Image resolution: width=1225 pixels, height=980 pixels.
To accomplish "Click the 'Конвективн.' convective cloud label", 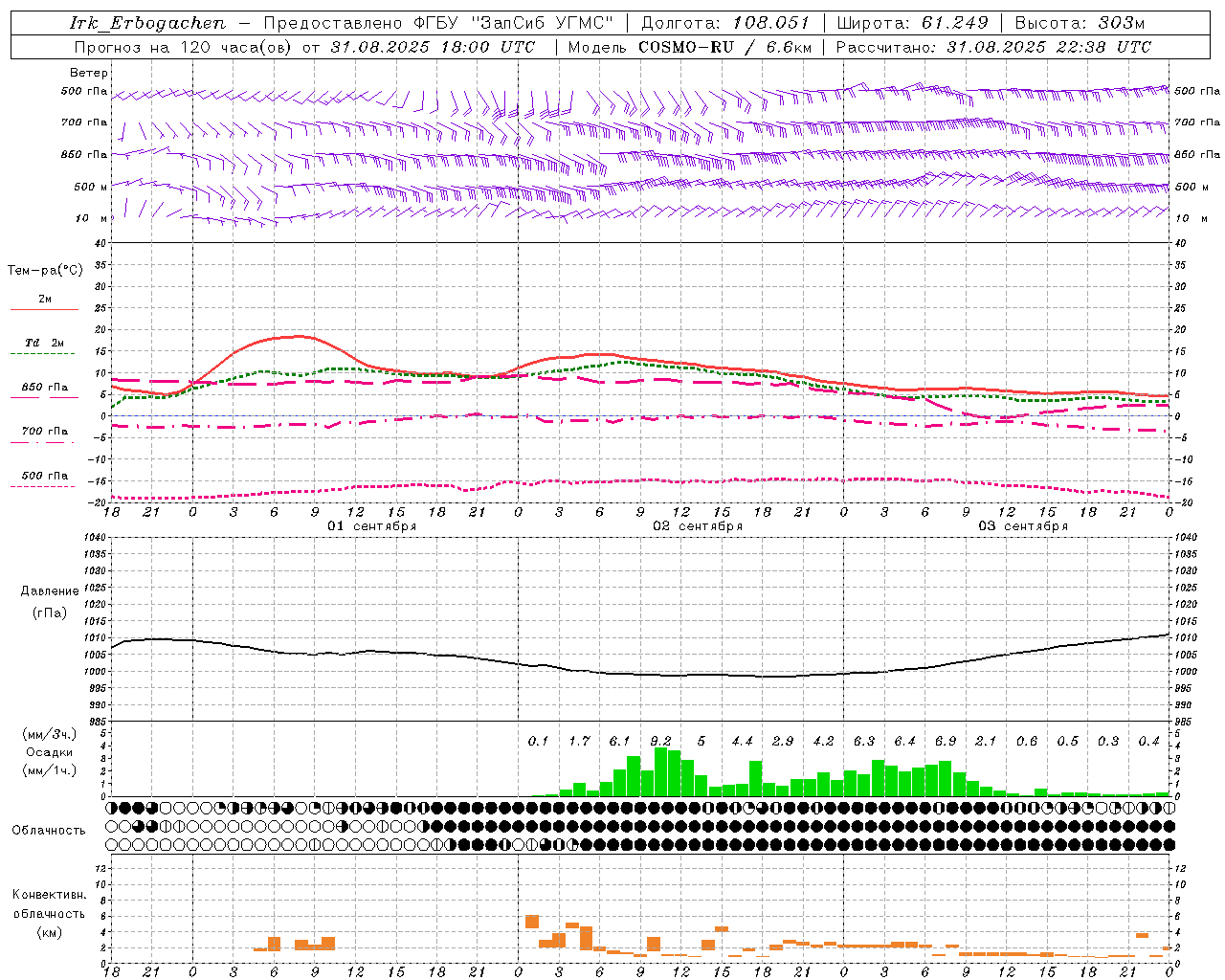I will [49, 895].
